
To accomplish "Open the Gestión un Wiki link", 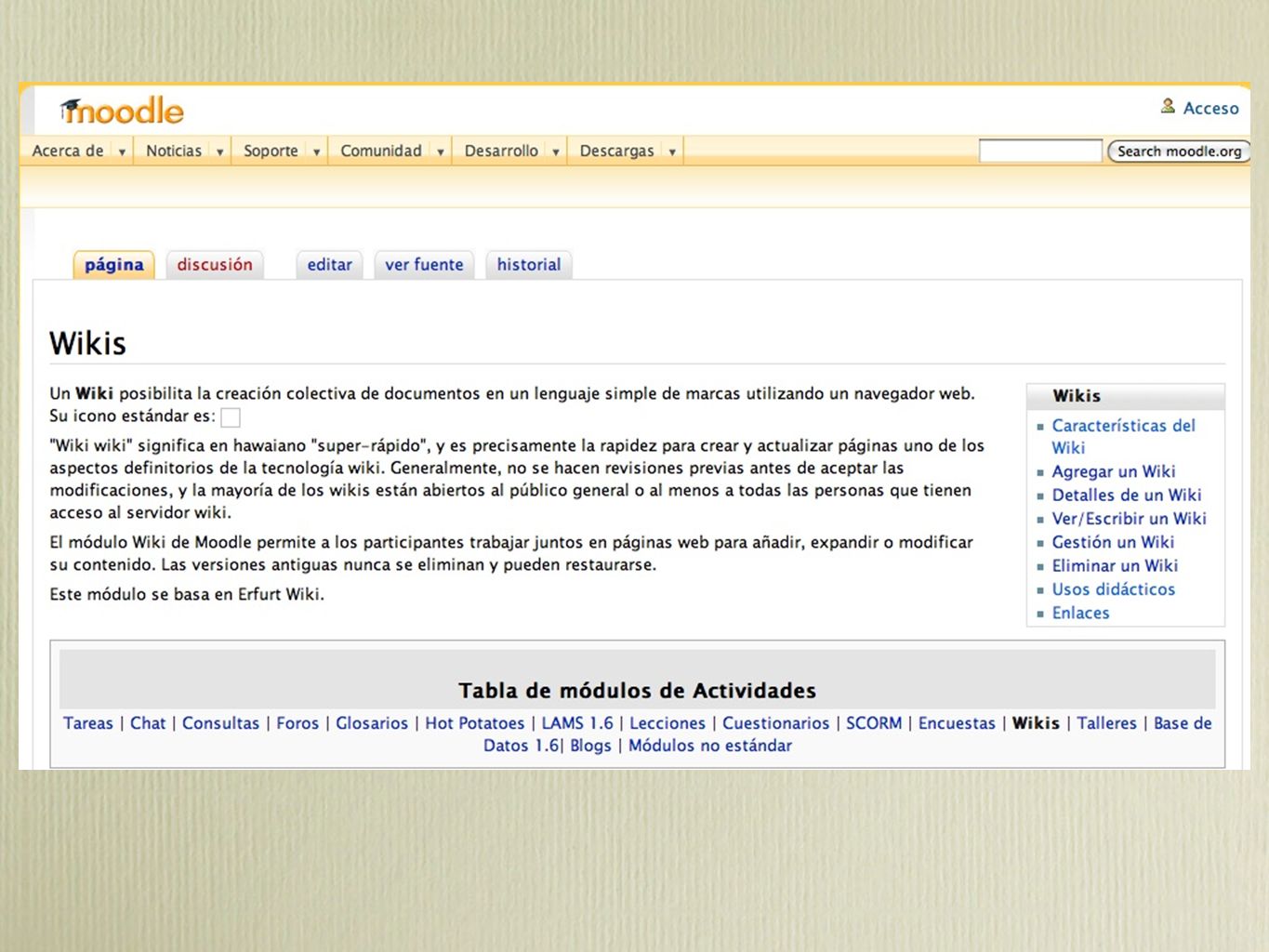I will 1113,542.
